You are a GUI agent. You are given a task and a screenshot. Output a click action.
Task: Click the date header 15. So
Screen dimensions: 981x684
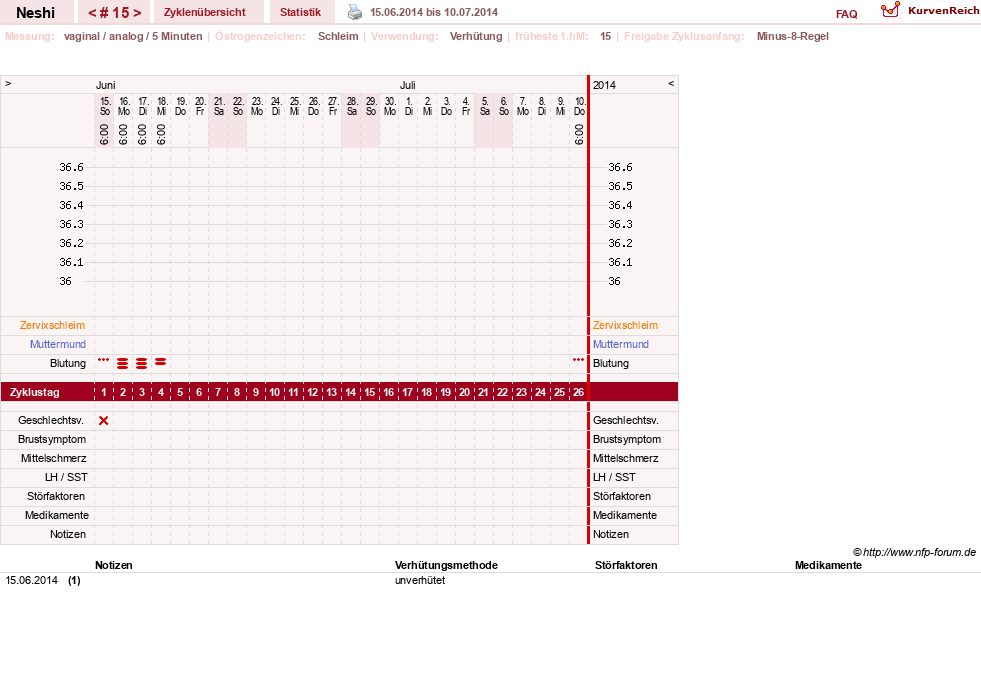click(105, 106)
